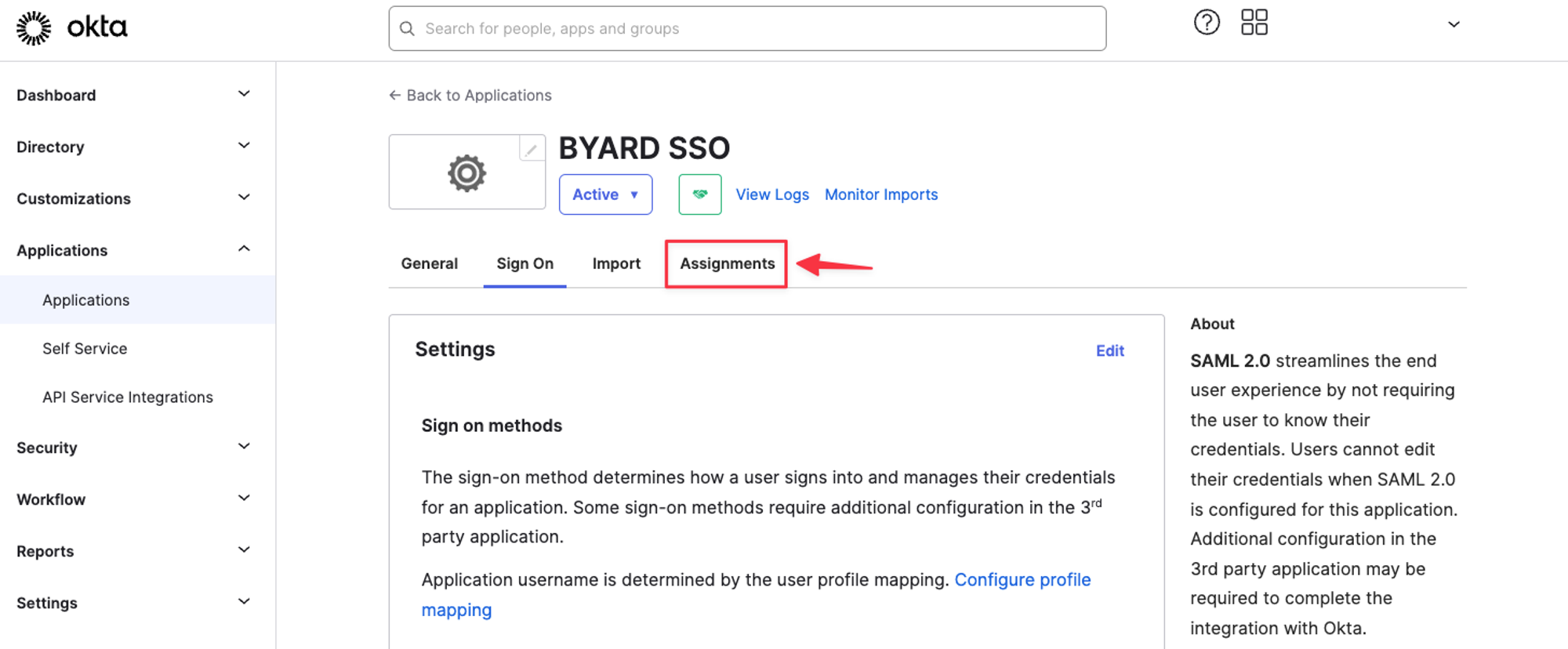Switch to the Sign On tab
Viewport: 1568px width, 649px height.
pos(524,263)
